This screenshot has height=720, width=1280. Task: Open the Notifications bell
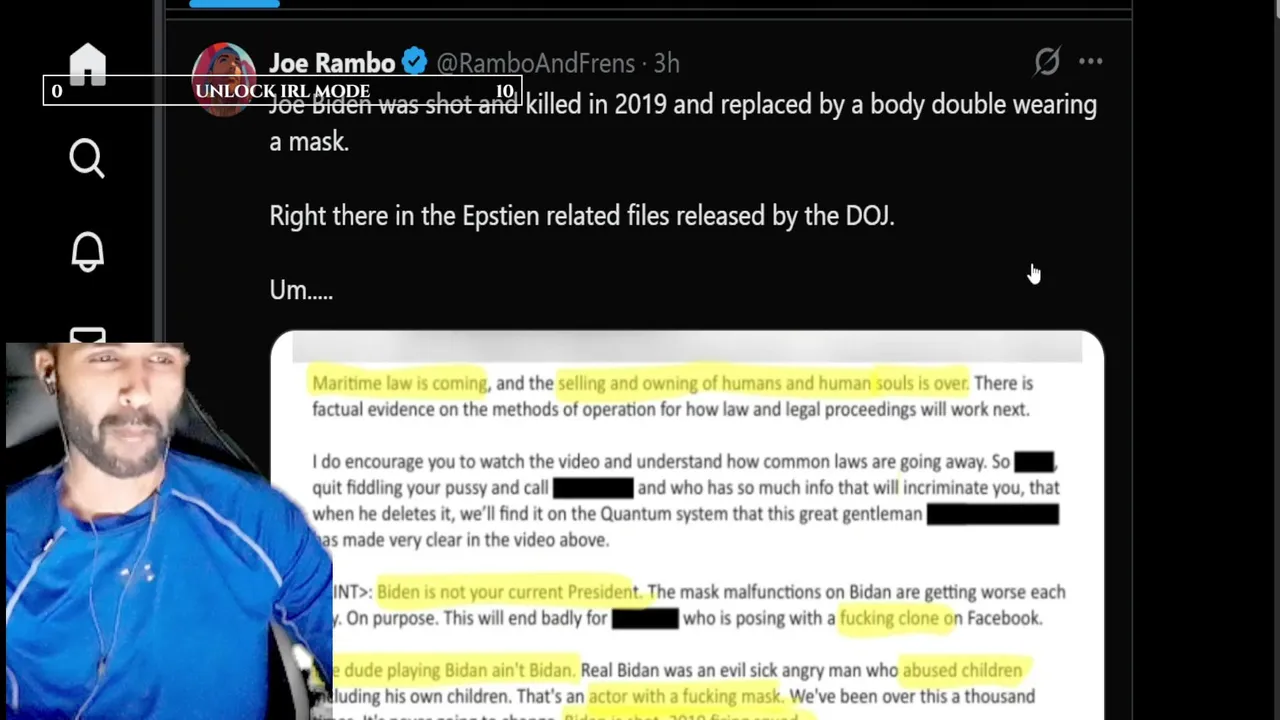(87, 251)
